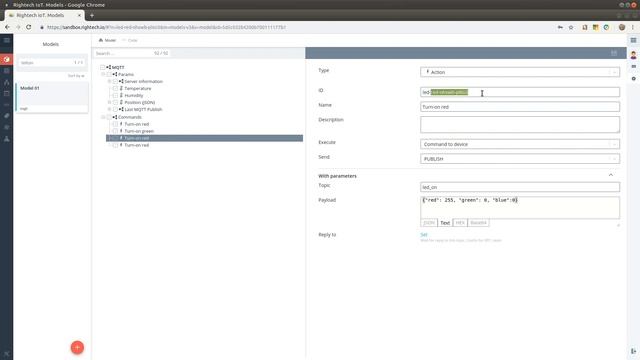Go back with the browser back arrow
The width and height of the screenshot is (640, 360).
click(7, 27)
